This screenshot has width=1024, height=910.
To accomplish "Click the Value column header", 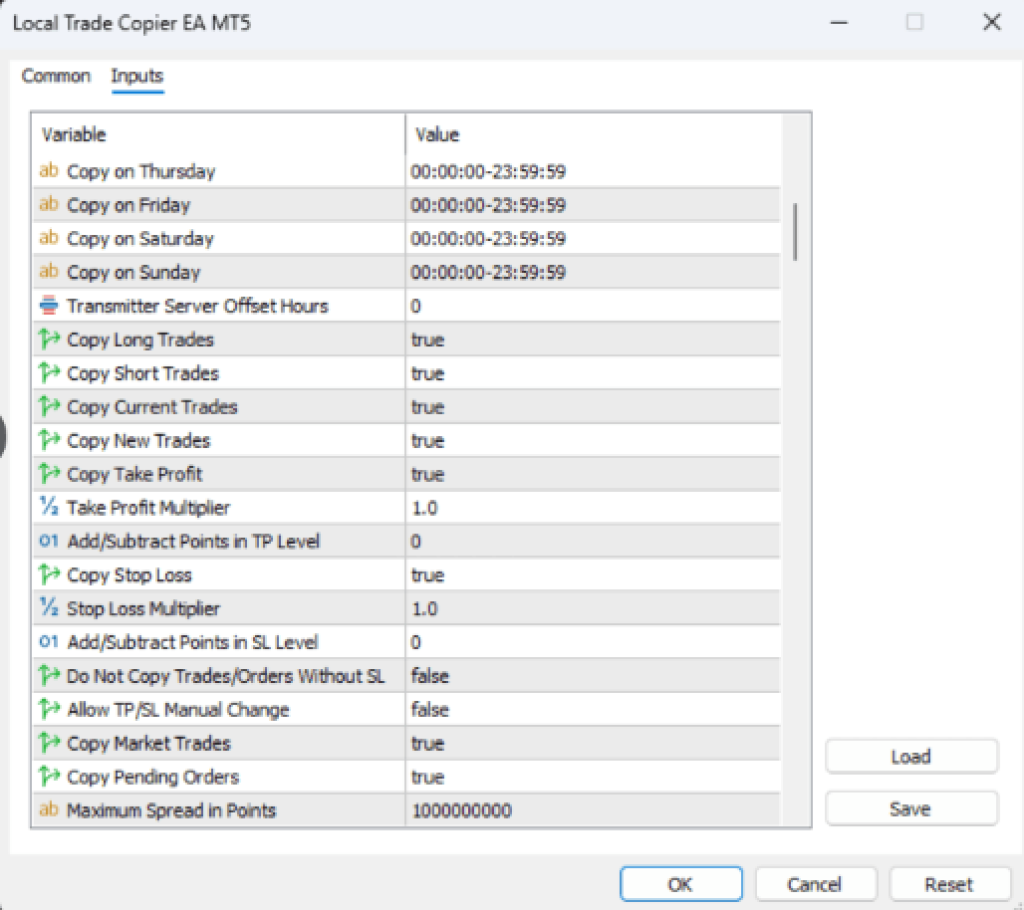I will click(x=593, y=135).
